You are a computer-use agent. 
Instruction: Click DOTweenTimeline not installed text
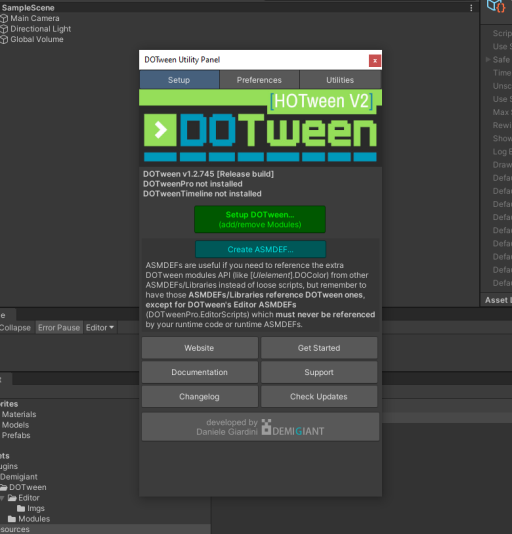(x=202, y=194)
